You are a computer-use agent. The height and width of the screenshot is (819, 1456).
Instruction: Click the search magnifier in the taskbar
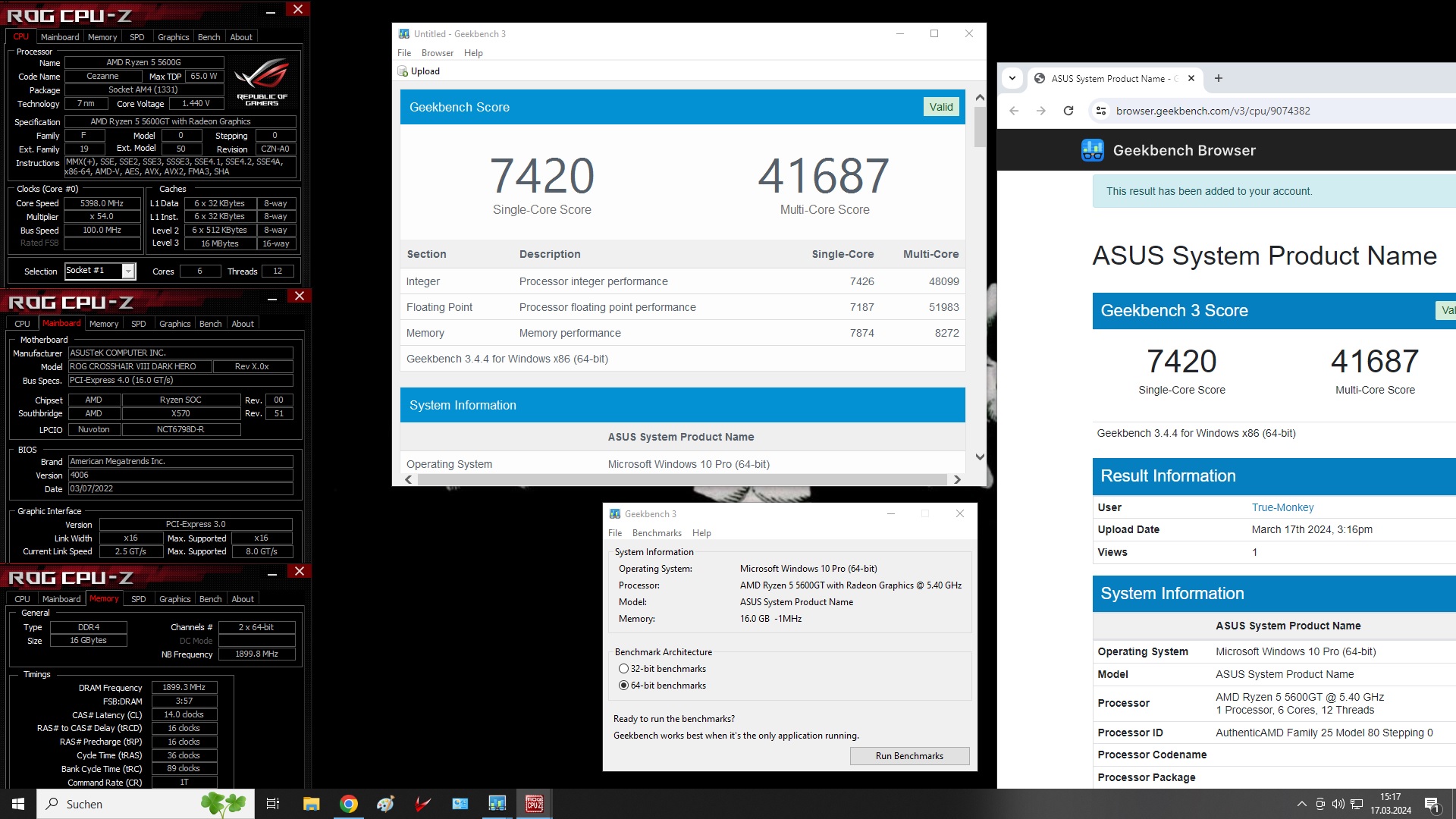(x=52, y=804)
